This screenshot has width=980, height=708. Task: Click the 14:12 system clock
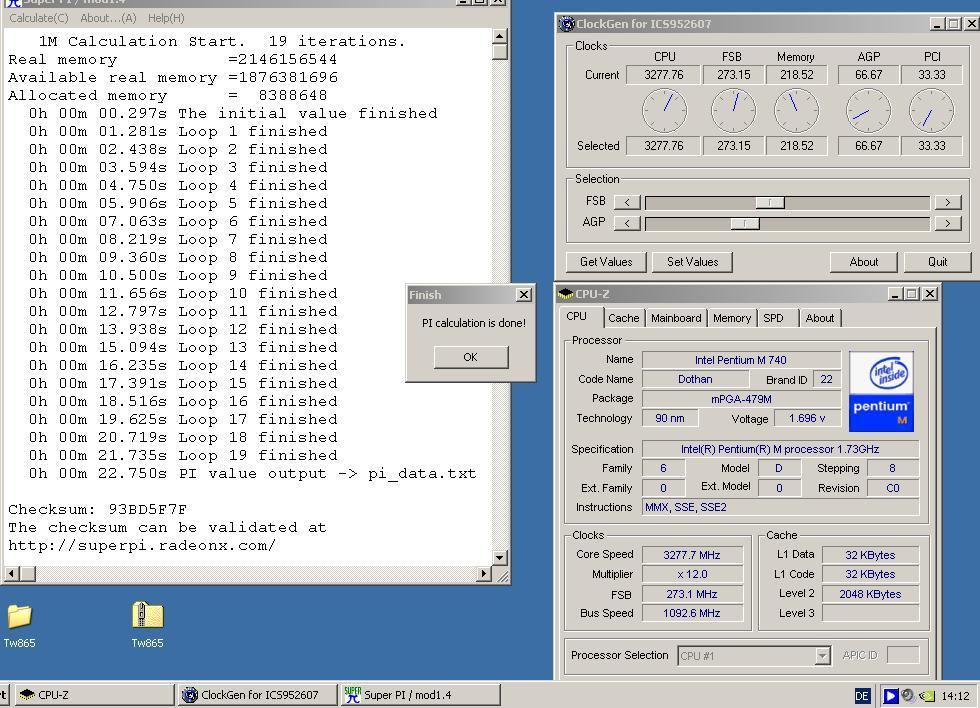[955, 696]
